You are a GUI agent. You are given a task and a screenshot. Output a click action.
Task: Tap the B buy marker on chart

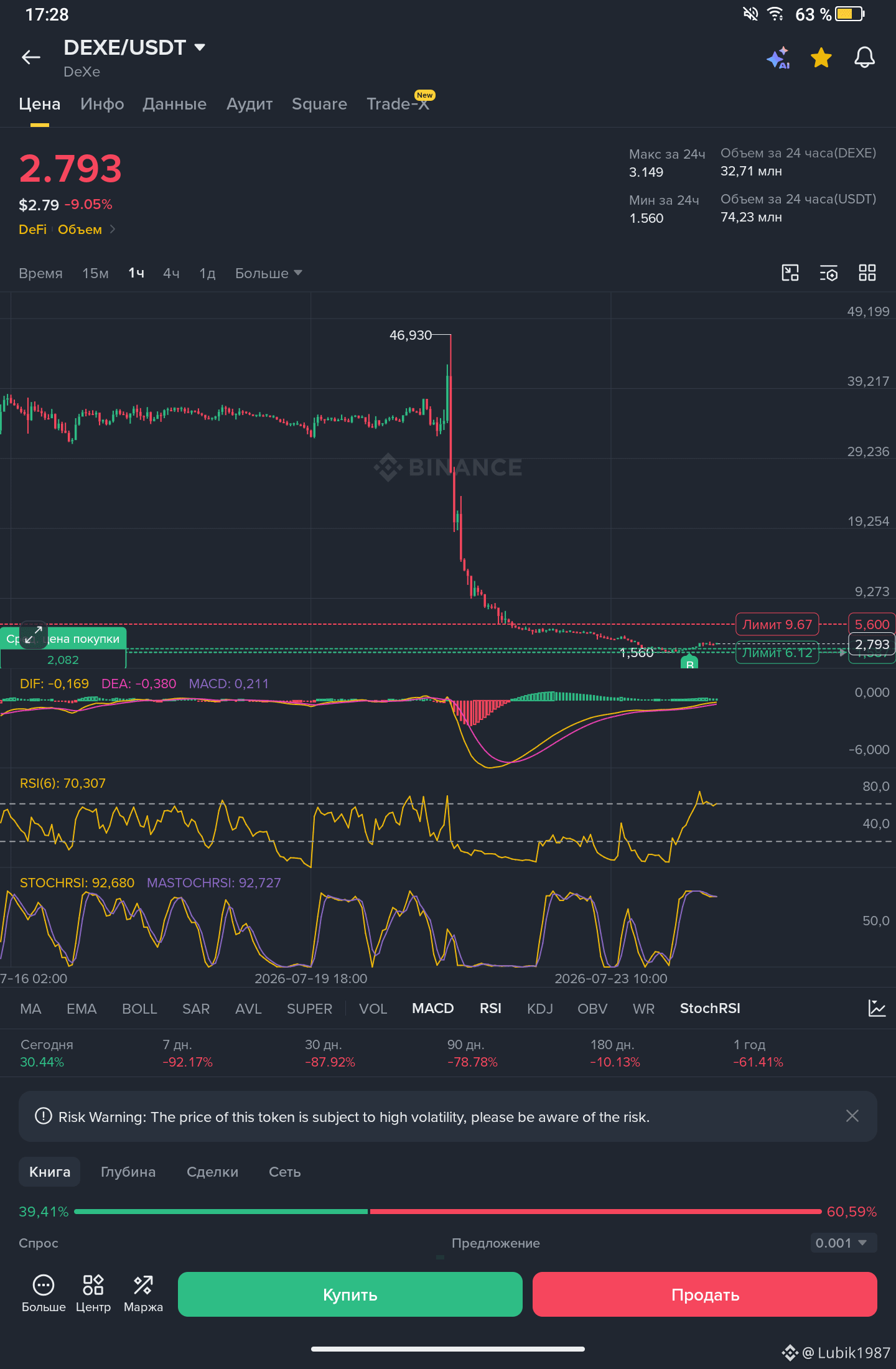tap(689, 662)
